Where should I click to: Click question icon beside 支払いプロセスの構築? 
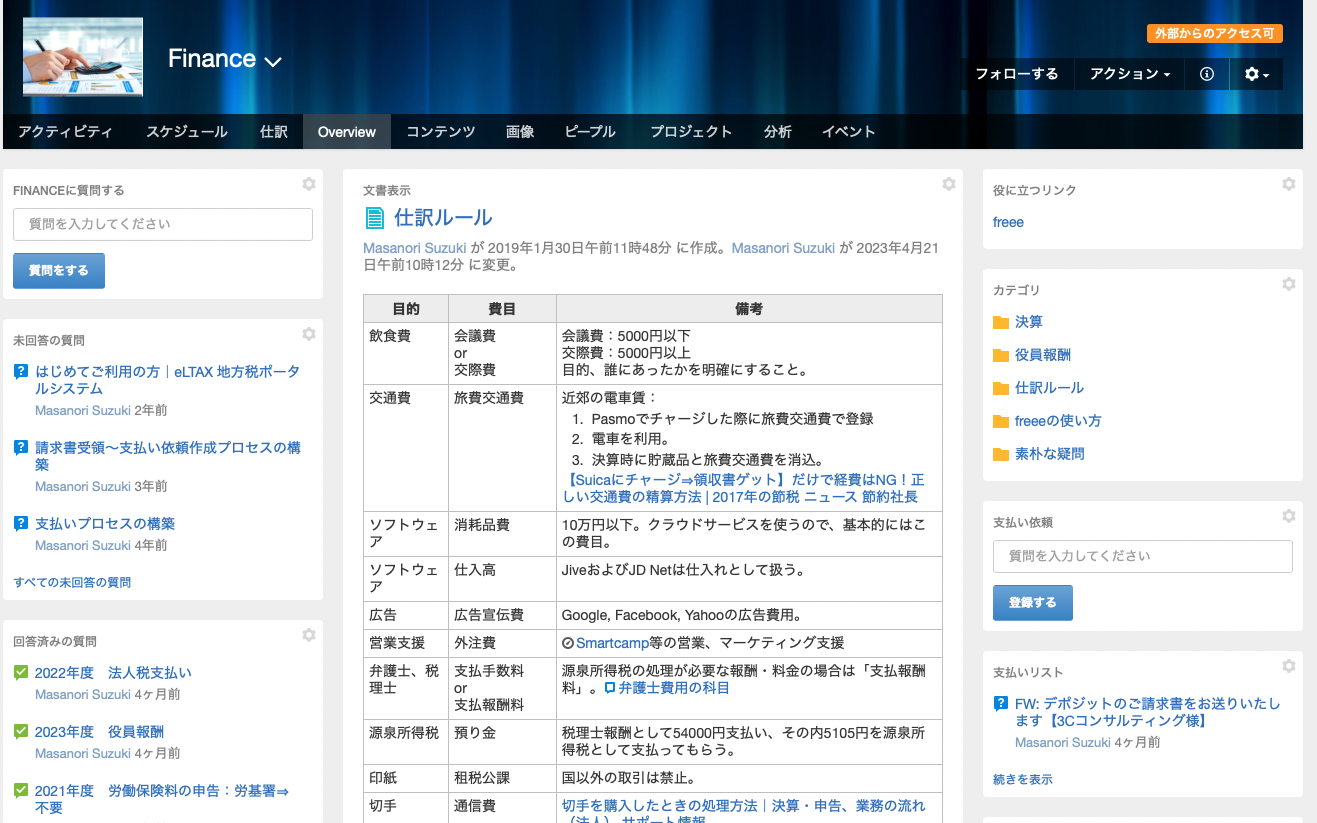[21, 523]
